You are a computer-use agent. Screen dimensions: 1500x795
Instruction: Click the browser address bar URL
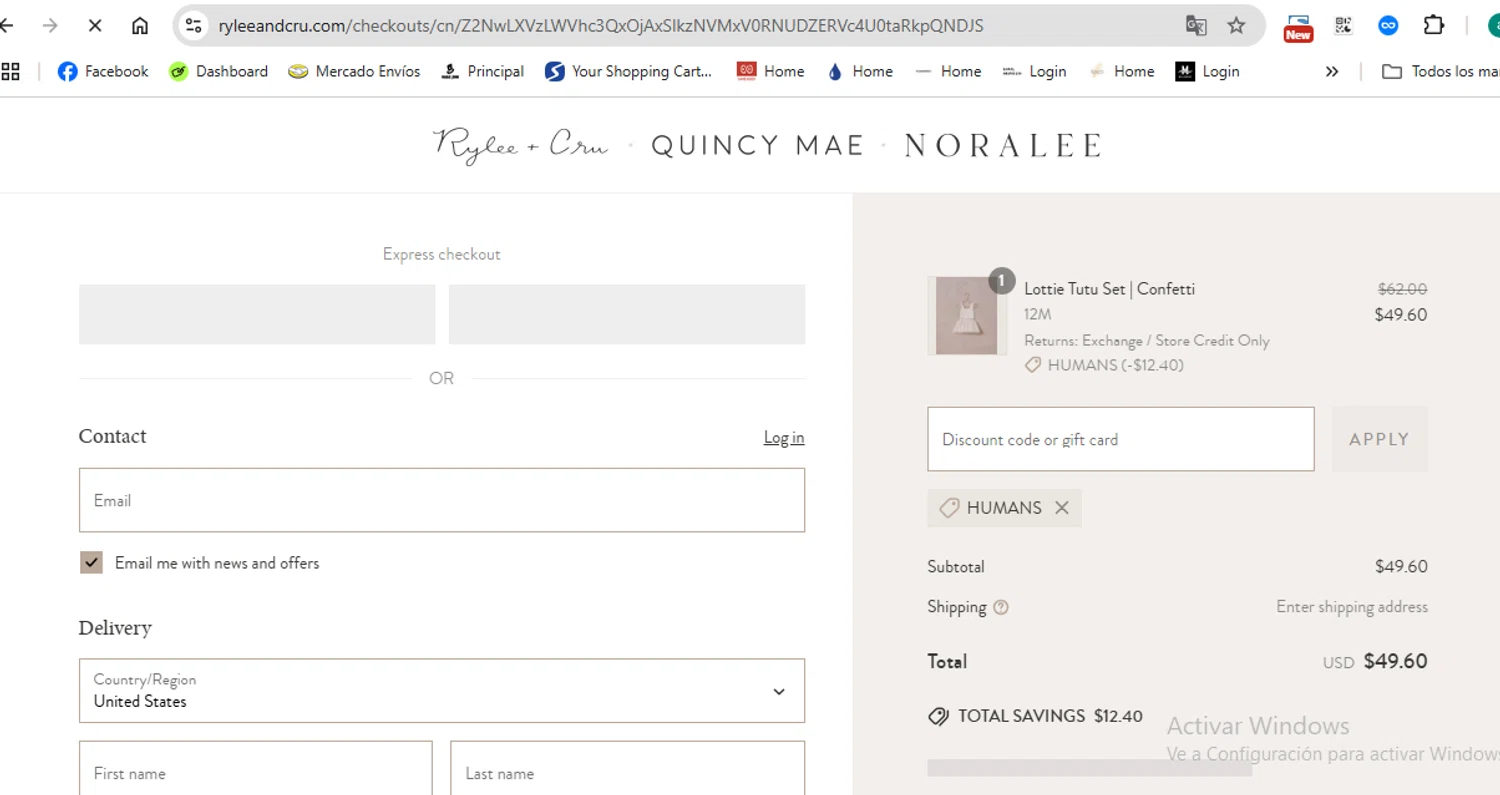pyautogui.click(x=600, y=26)
